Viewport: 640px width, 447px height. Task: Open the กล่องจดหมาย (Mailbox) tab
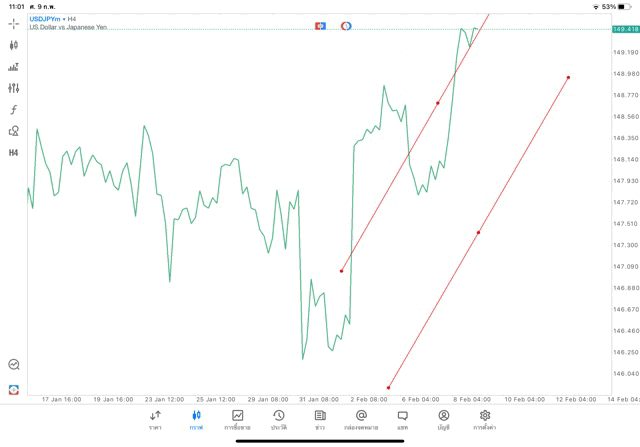pos(361,419)
